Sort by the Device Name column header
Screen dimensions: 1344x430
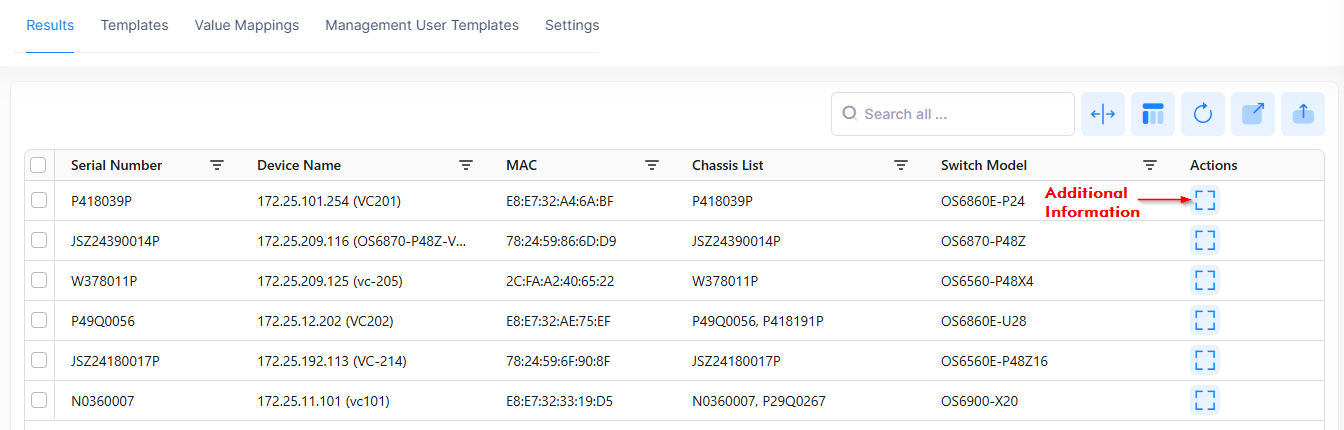[x=299, y=165]
